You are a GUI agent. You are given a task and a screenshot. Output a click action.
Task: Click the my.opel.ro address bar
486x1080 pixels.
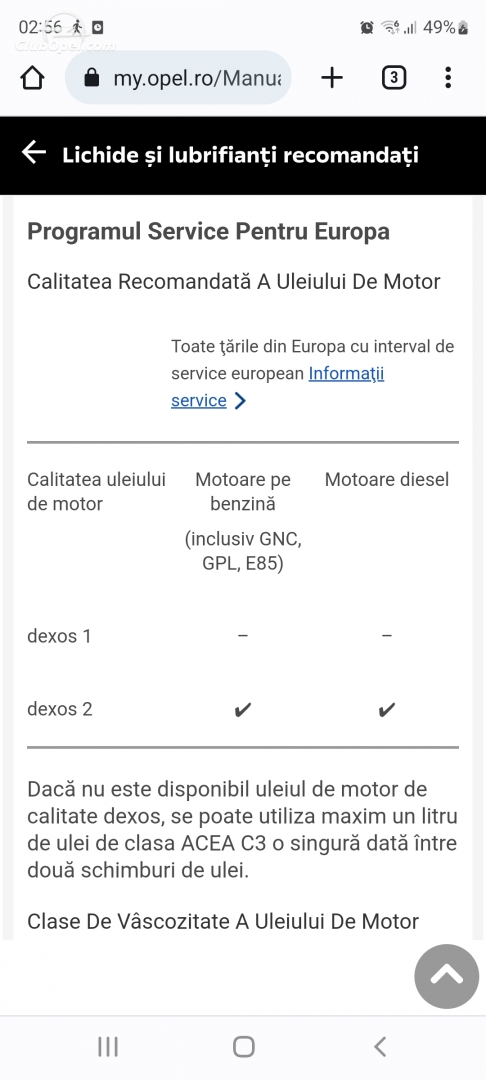178,78
